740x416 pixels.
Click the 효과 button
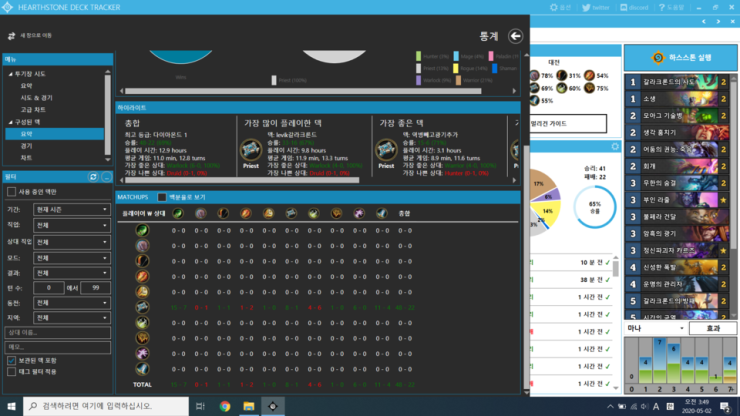pos(713,328)
